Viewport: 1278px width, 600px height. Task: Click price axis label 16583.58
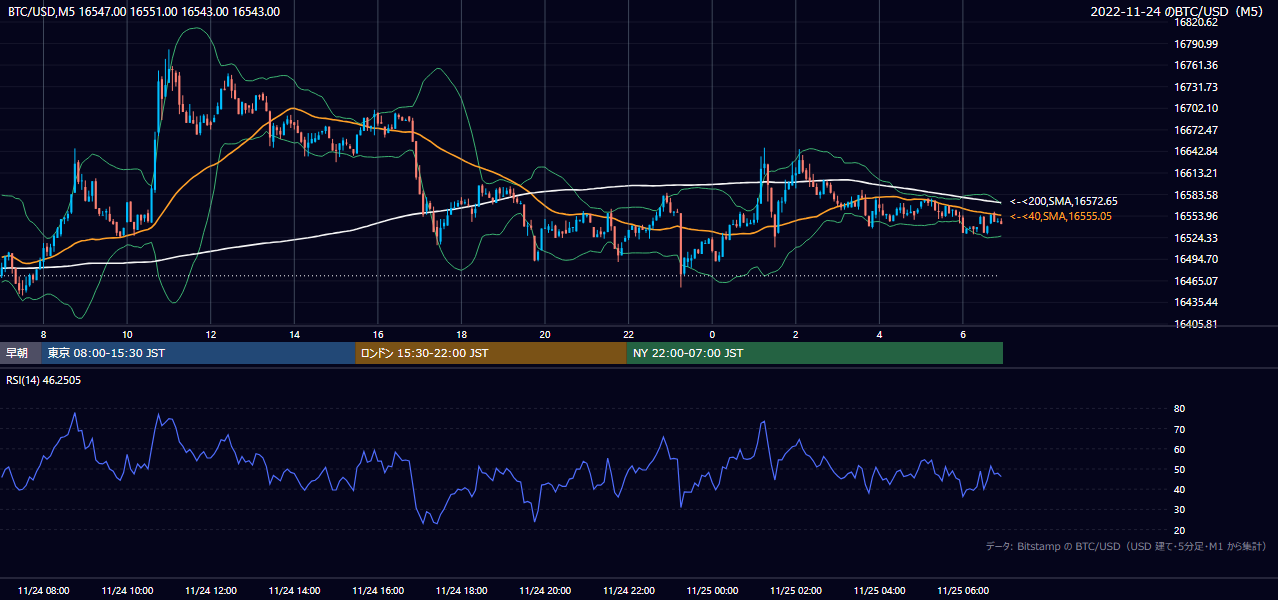[x=1195, y=195]
